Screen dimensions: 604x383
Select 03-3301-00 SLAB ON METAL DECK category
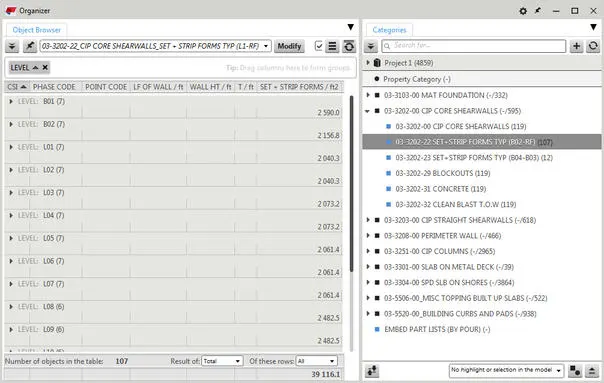click(x=449, y=267)
